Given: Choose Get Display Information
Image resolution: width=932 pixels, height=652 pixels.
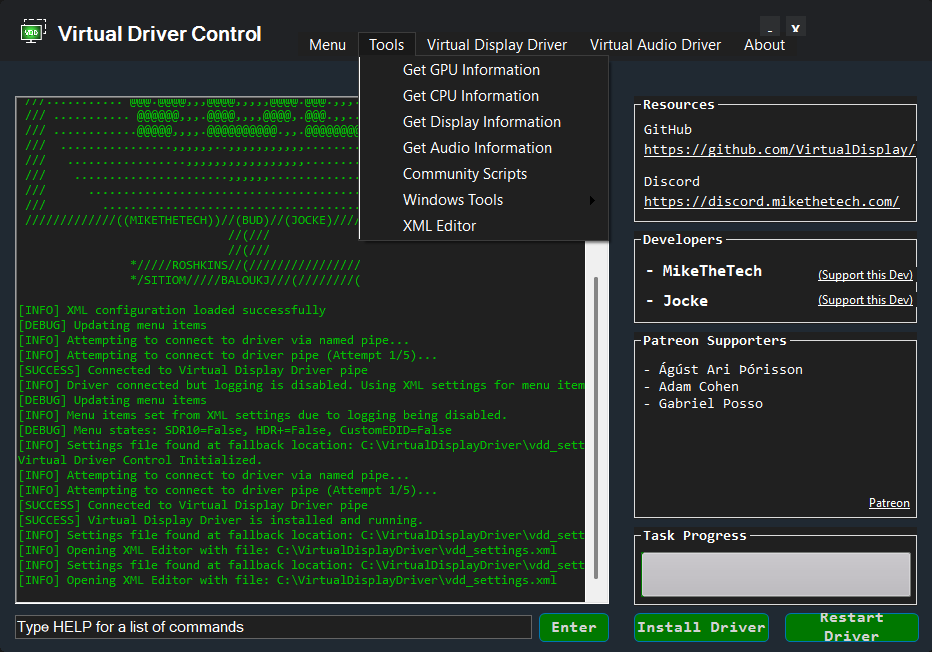Looking at the screenshot, I should (x=484, y=122).
